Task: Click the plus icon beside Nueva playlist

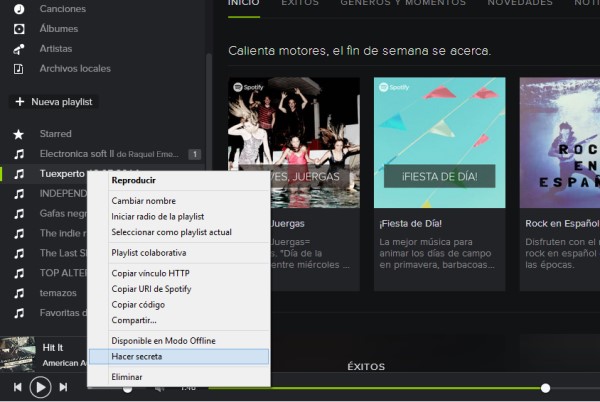Action: point(20,102)
